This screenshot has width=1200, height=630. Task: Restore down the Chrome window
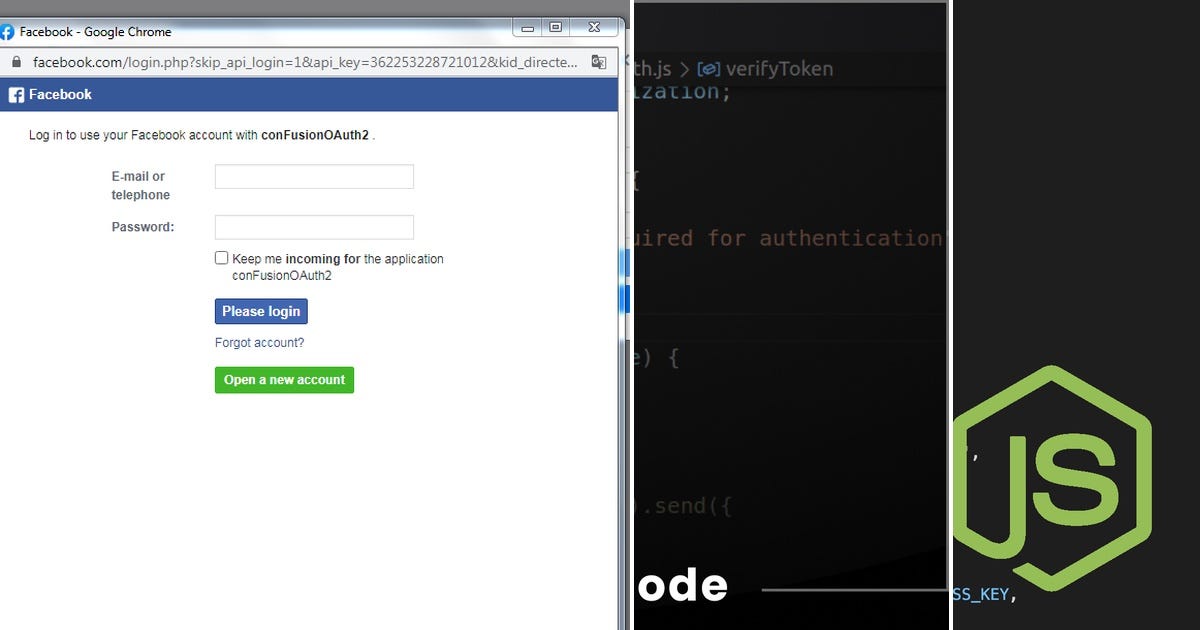point(556,27)
